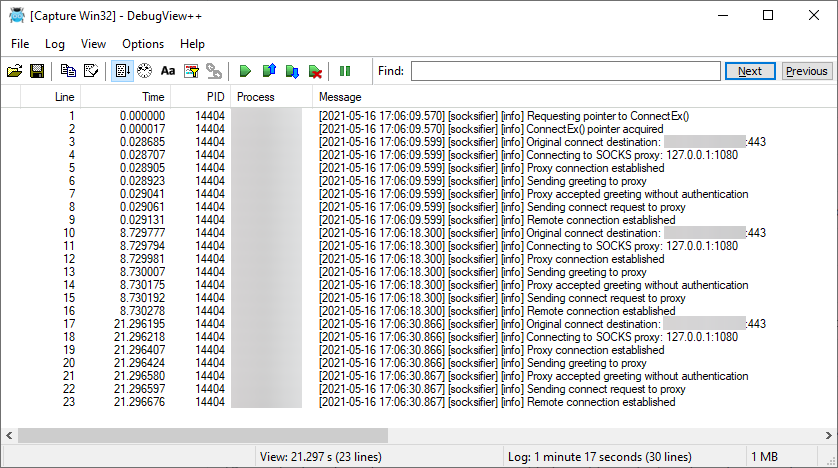Viewport: 838px width, 468px height.
Task: Select the row with time 0.028685
Action: click(418, 142)
